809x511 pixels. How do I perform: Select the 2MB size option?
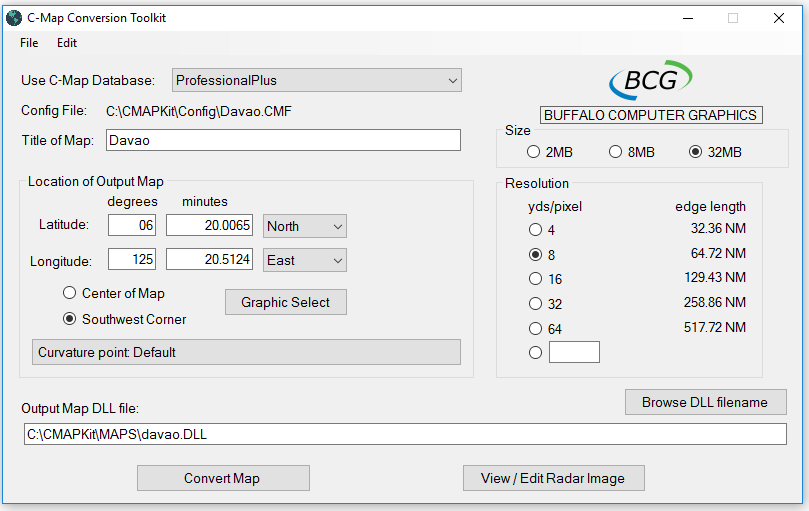(534, 152)
